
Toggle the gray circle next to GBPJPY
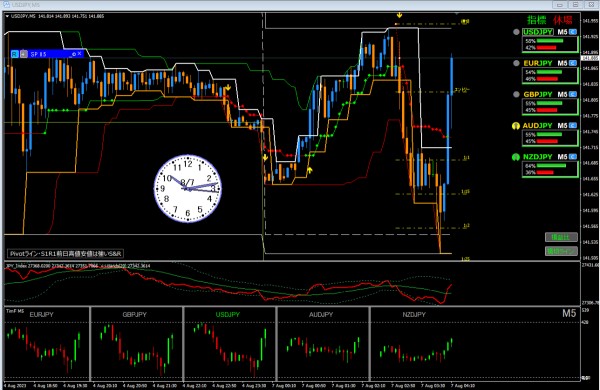[516, 94]
